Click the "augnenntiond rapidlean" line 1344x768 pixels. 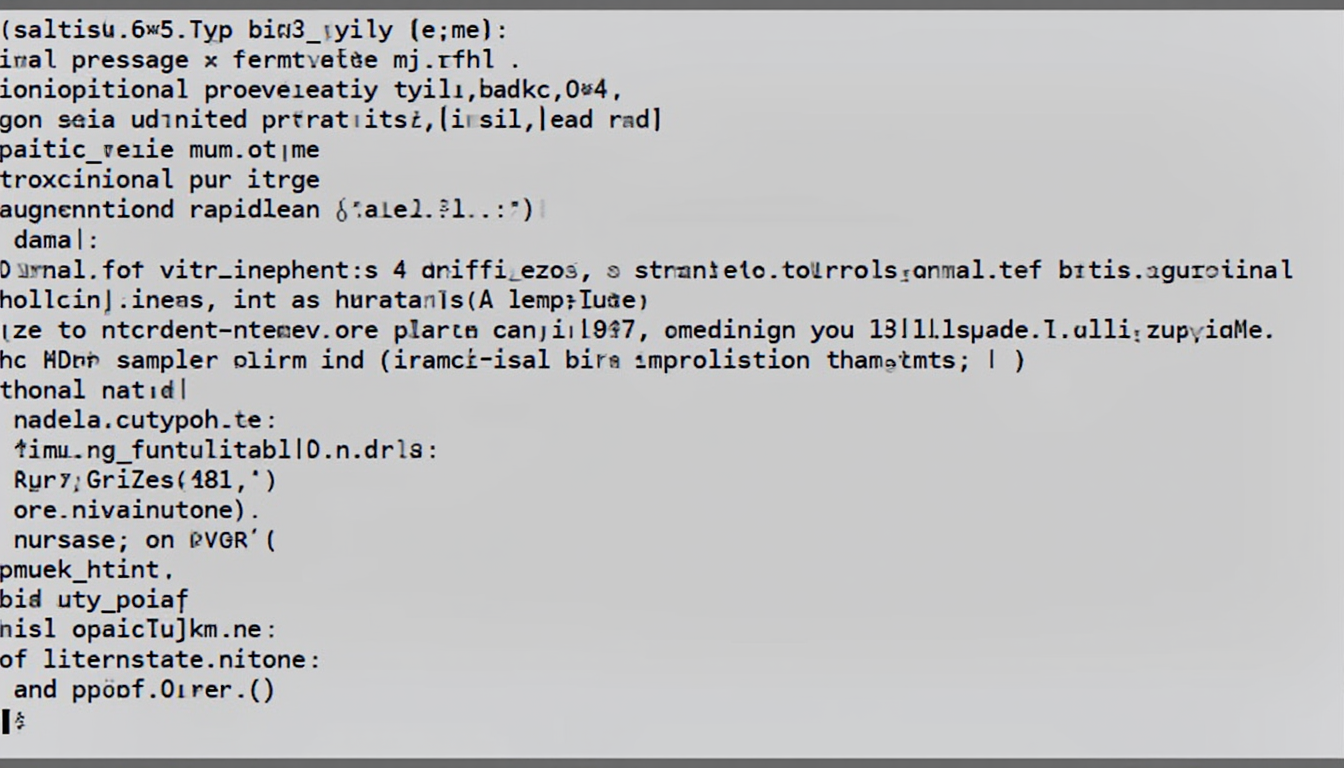pyautogui.click(x=274, y=210)
